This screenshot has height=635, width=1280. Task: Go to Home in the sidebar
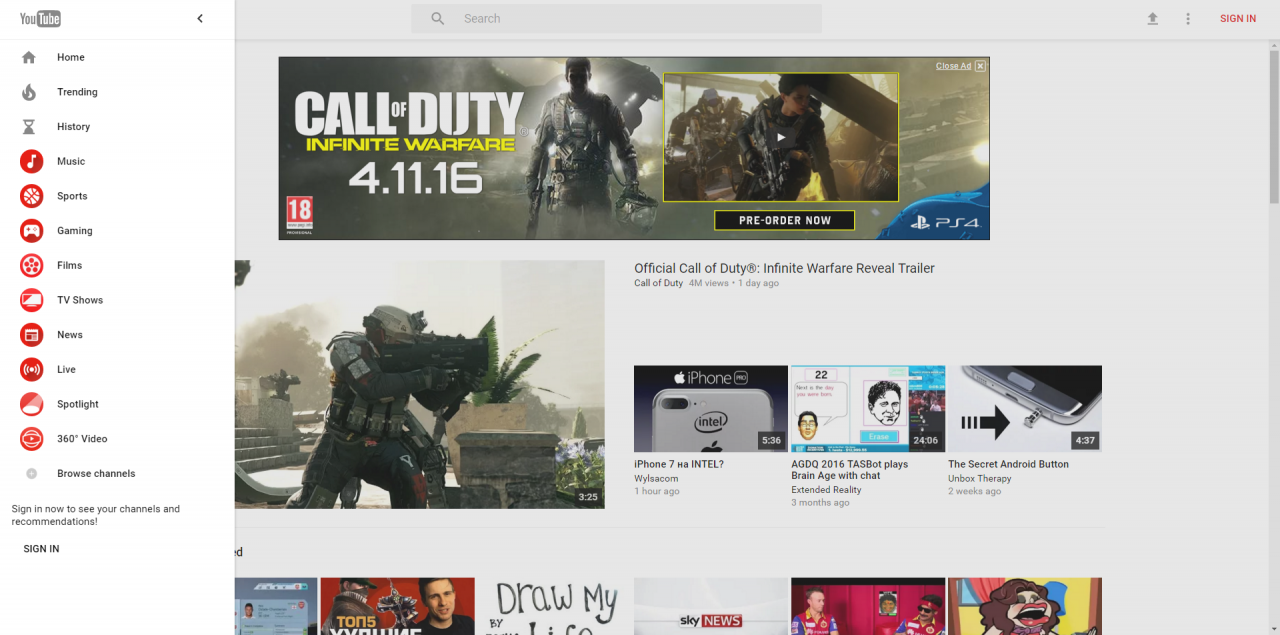coord(70,58)
